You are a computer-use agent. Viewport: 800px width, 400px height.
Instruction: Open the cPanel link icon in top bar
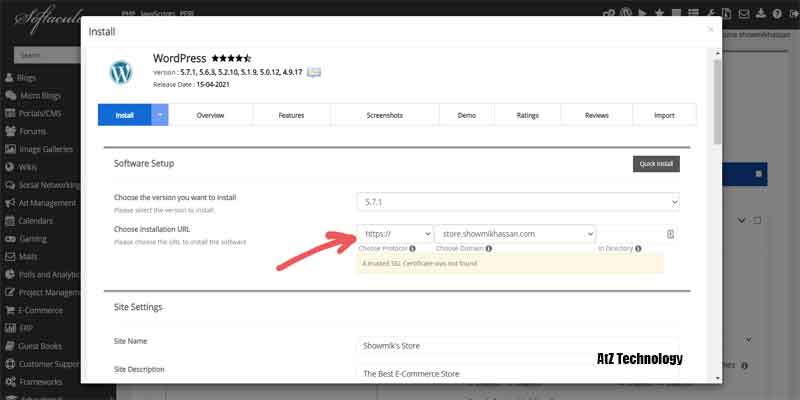[608, 14]
